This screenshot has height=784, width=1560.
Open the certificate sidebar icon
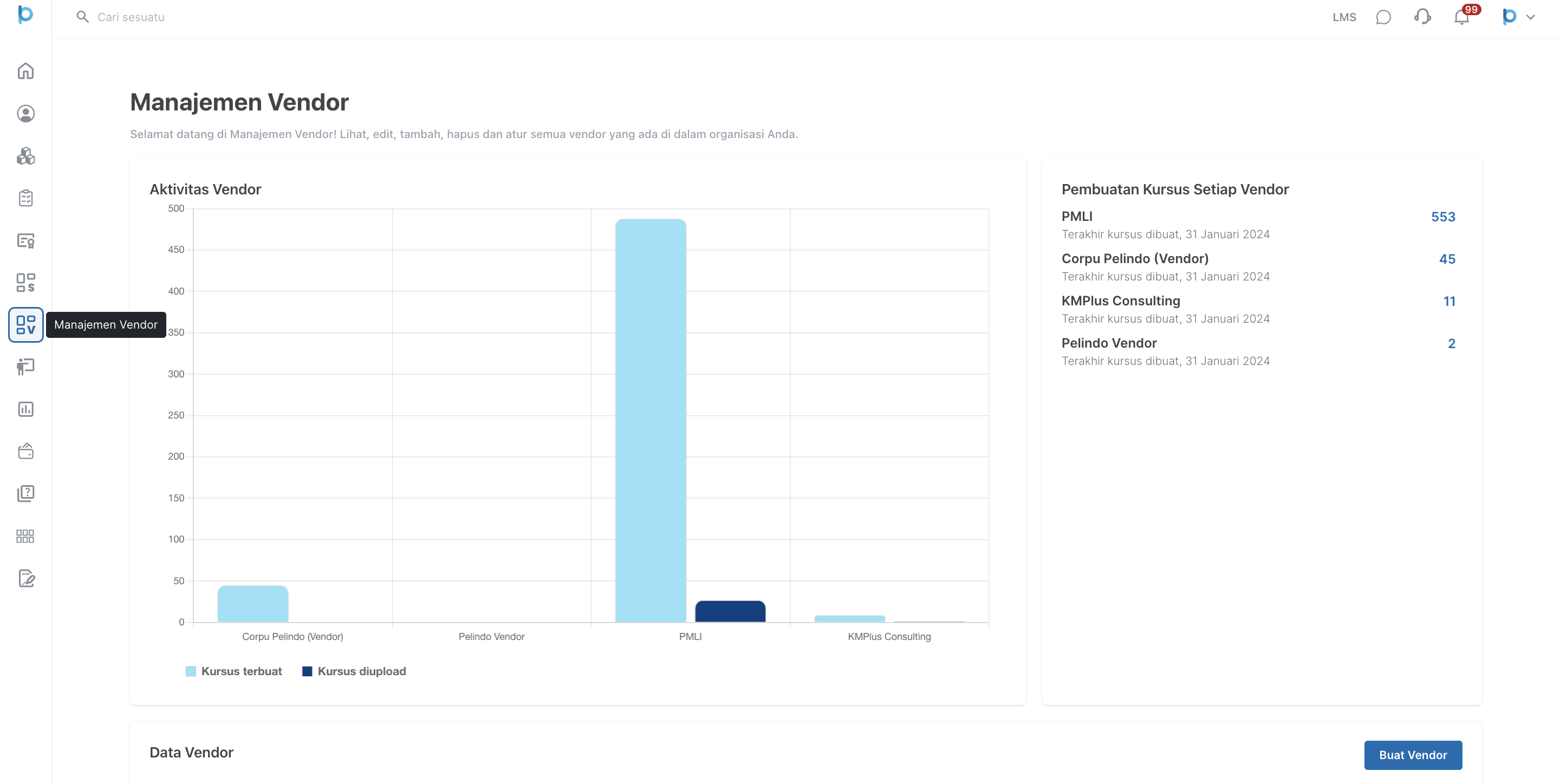tap(25, 240)
